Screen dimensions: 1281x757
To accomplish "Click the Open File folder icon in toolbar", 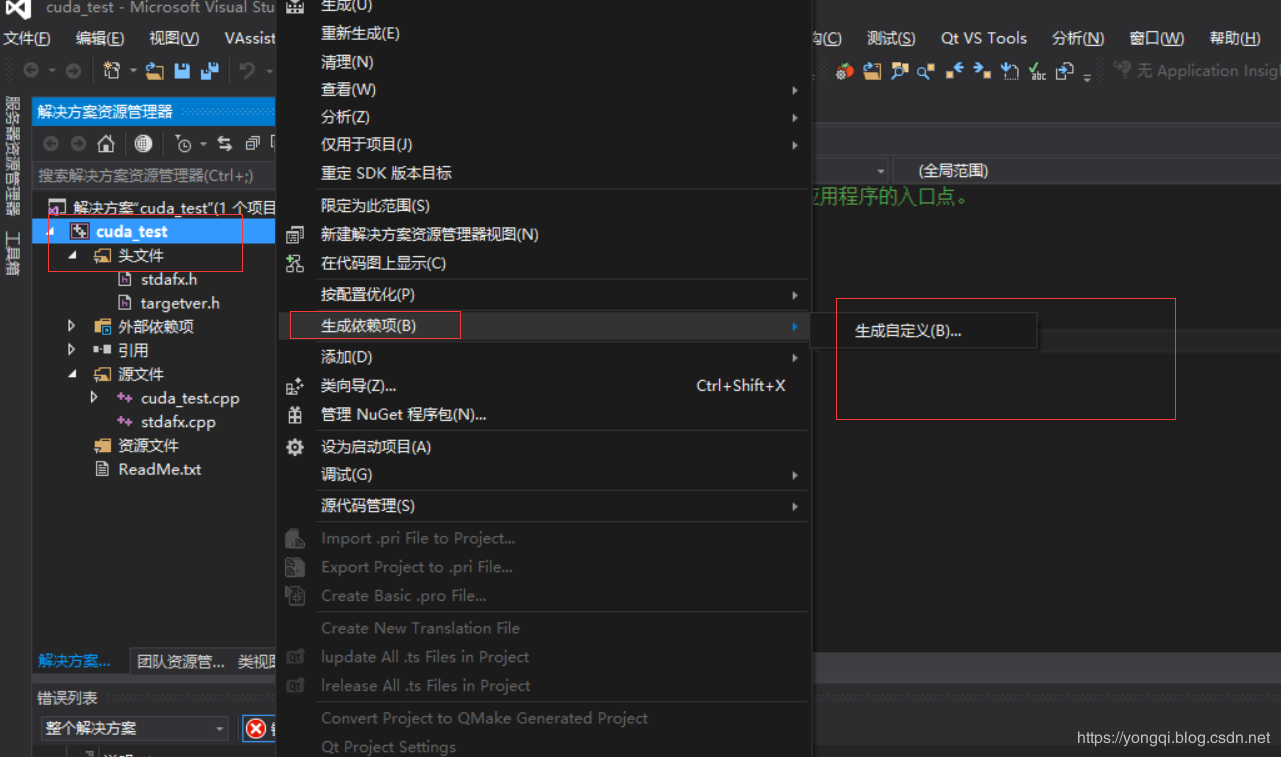I will 155,70.
